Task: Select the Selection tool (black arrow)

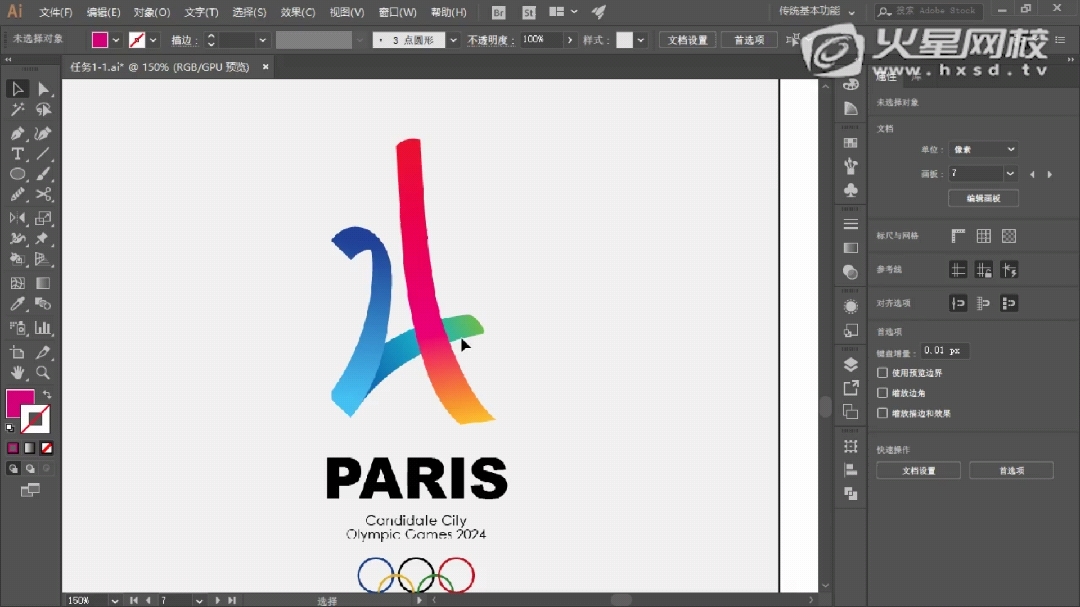Action: [17, 89]
